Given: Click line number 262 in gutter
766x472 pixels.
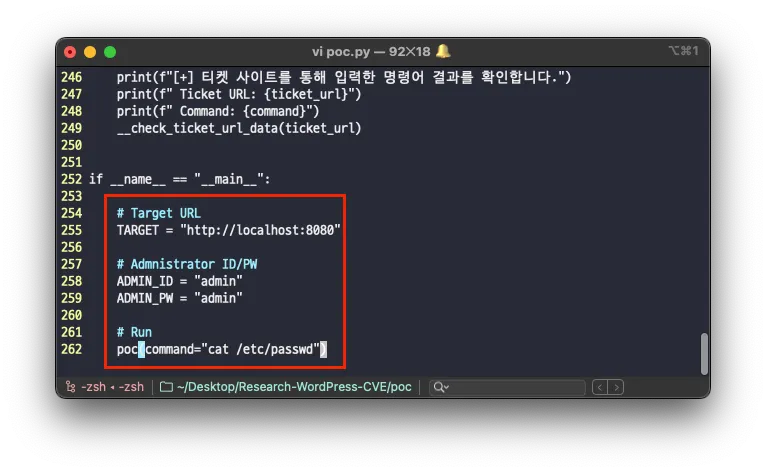Looking at the screenshot, I should [x=71, y=349].
